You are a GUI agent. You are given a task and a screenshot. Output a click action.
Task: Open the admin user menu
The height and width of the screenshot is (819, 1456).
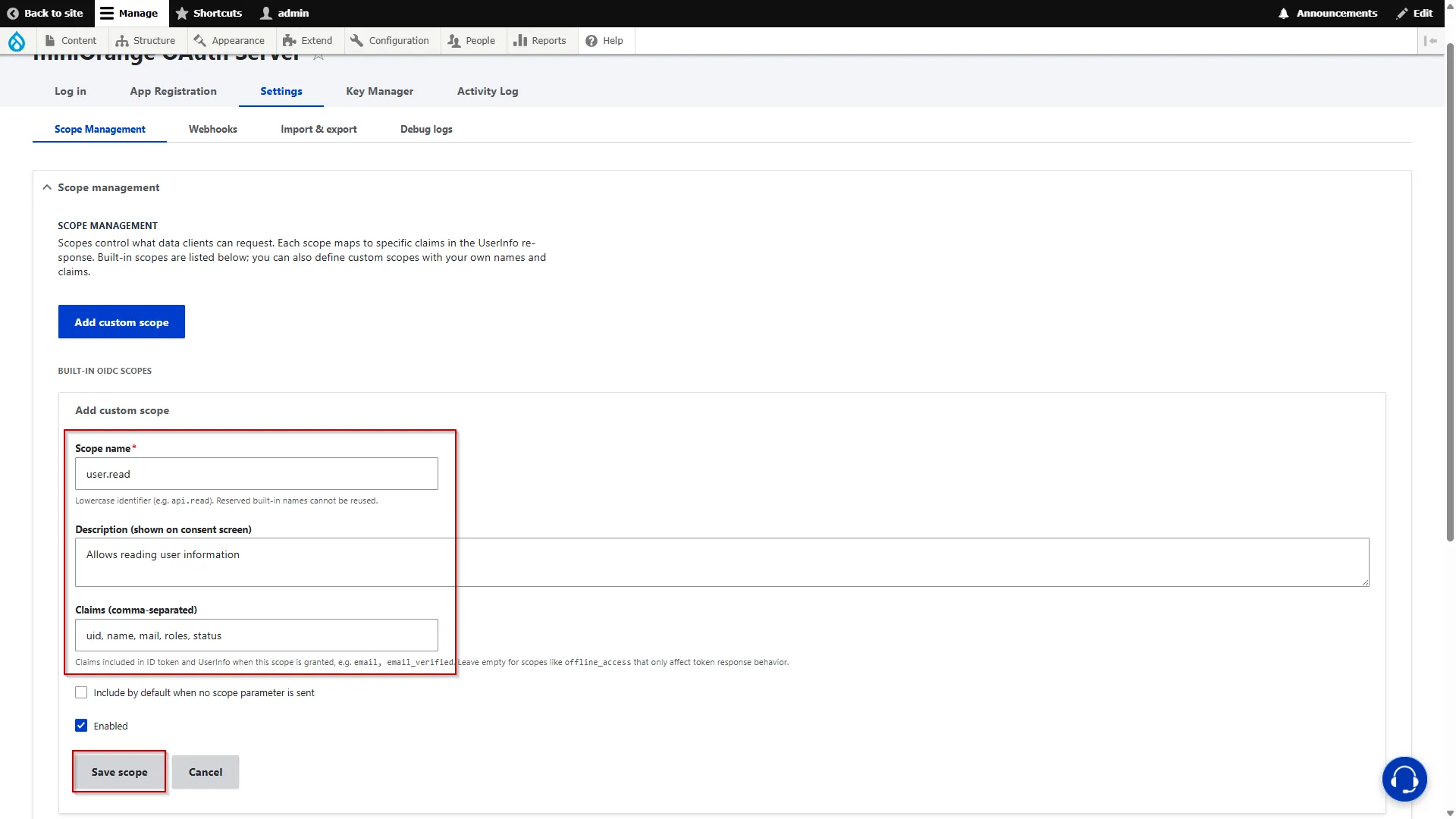[x=284, y=13]
